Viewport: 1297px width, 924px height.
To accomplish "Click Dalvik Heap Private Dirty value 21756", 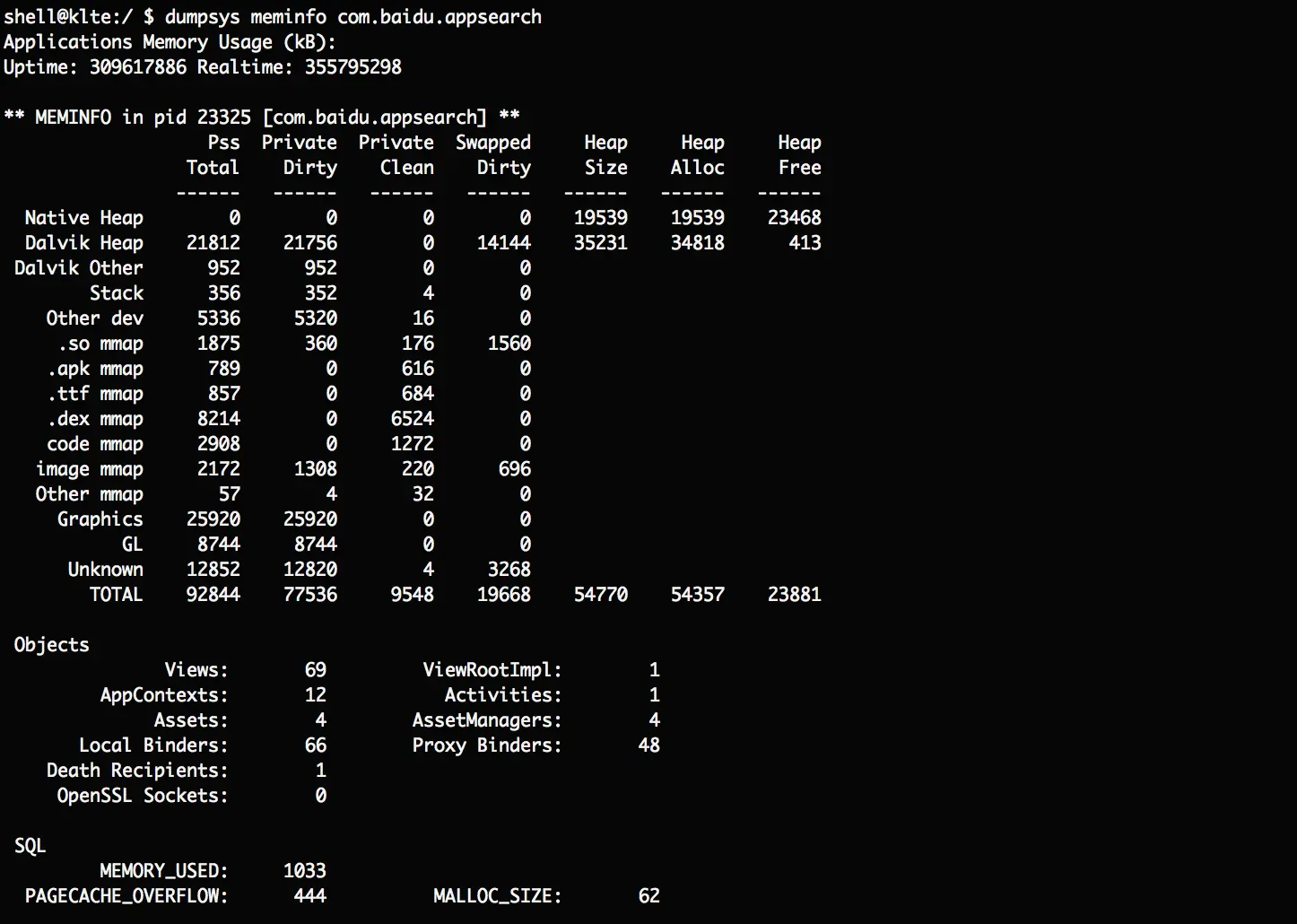I will tap(310, 243).
